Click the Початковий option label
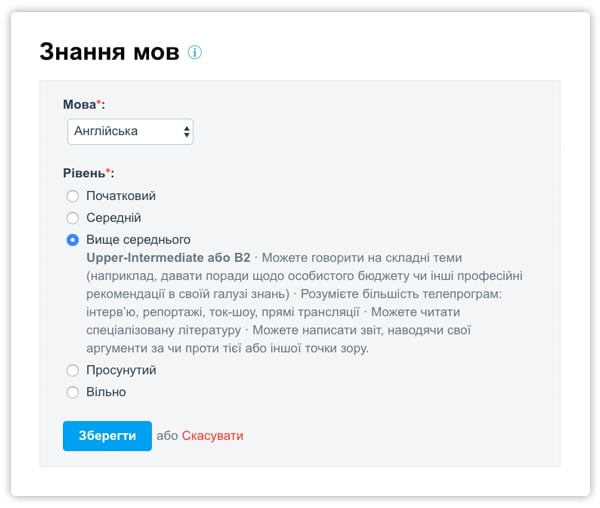The height and width of the screenshot is (508, 600). [121, 196]
